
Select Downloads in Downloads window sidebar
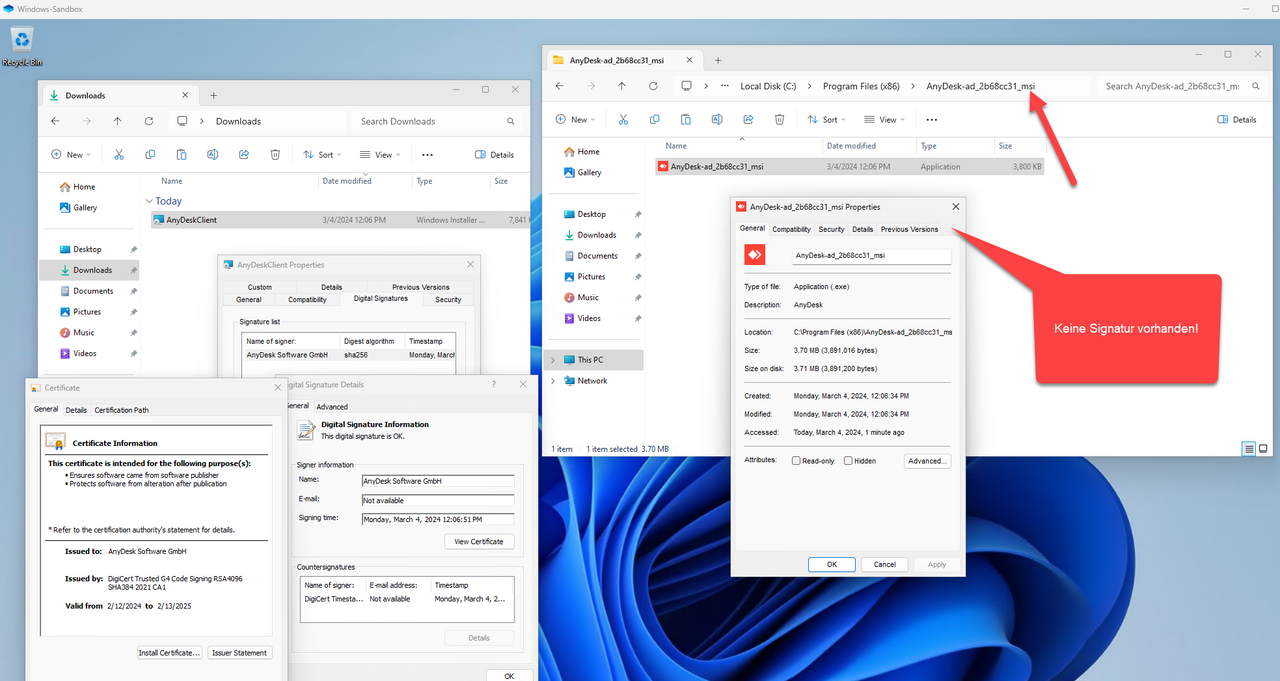(x=89, y=270)
